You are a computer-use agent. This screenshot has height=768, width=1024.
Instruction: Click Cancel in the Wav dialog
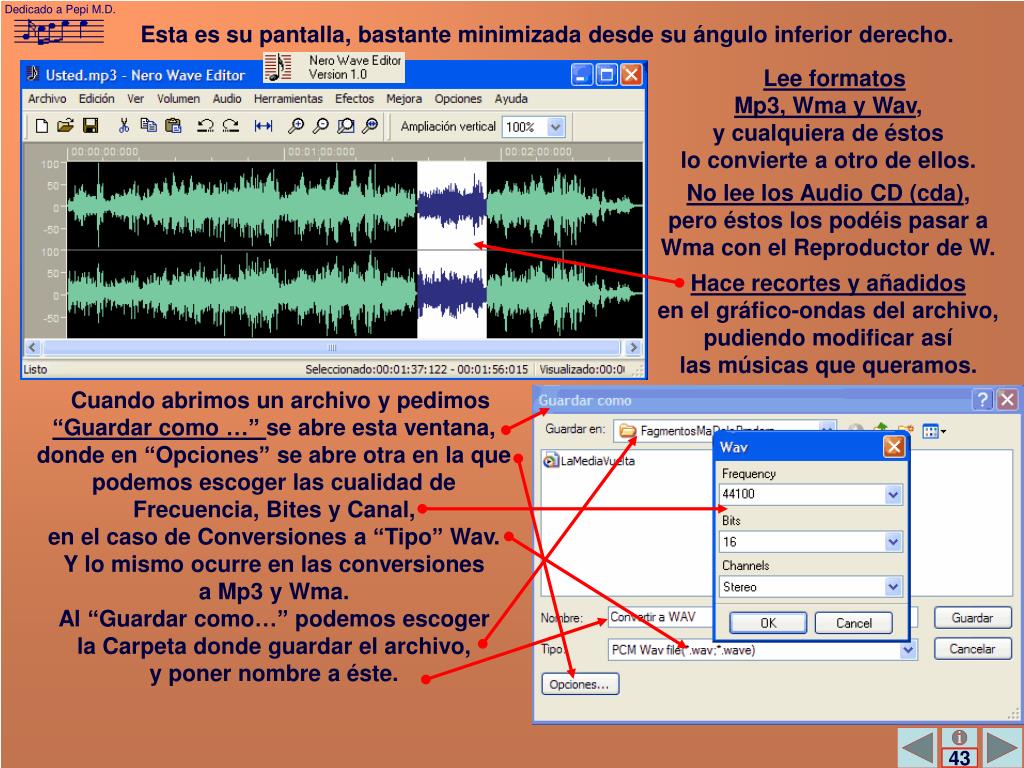[x=854, y=623]
